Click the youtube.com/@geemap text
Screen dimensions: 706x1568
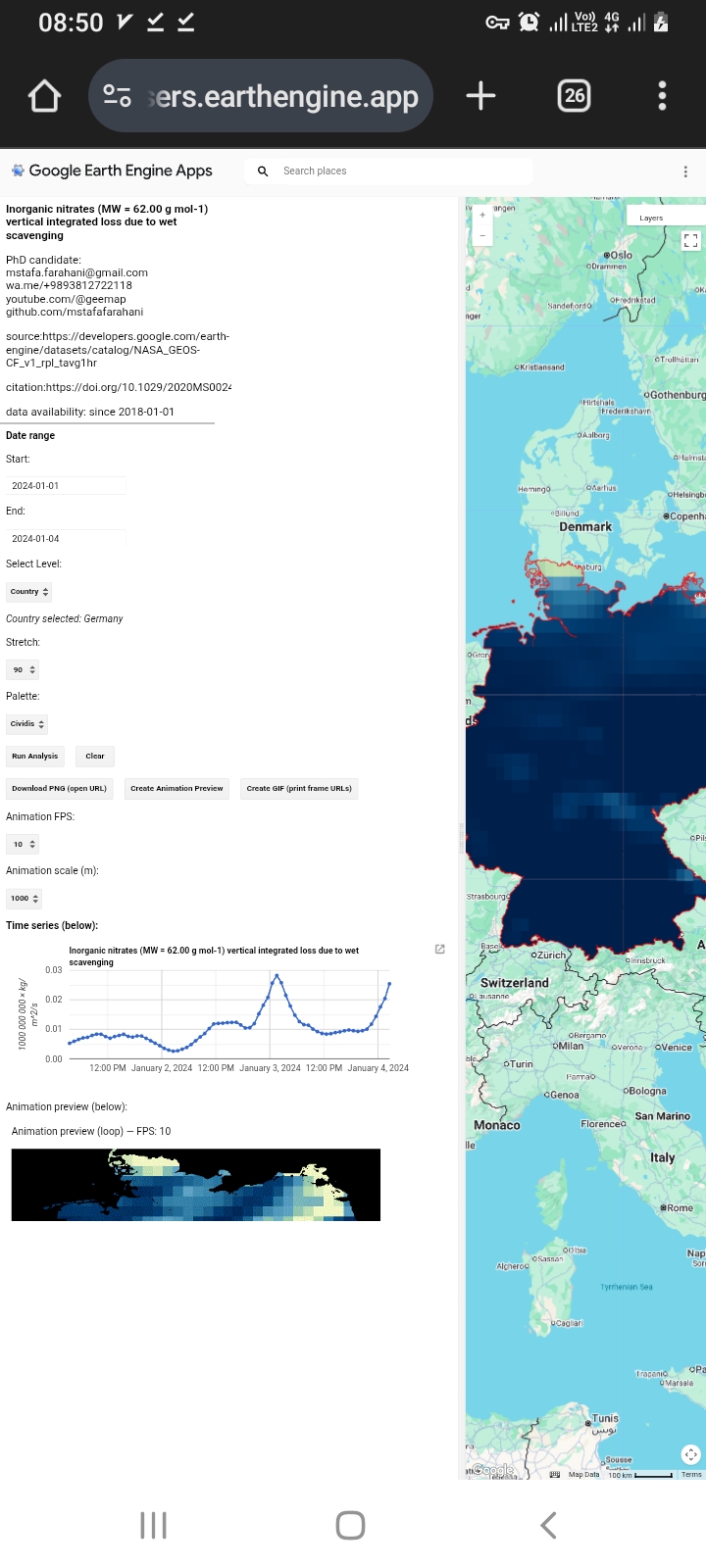click(x=66, y=299)
